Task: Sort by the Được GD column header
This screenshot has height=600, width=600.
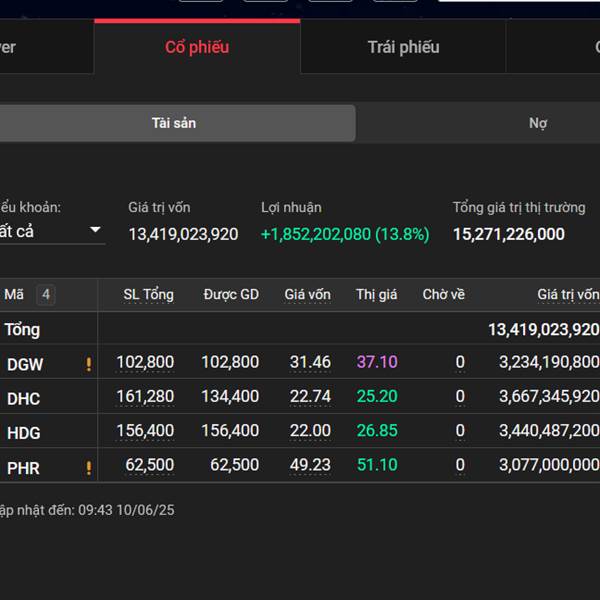Action: pyautogui.click(x=231, y=295)
